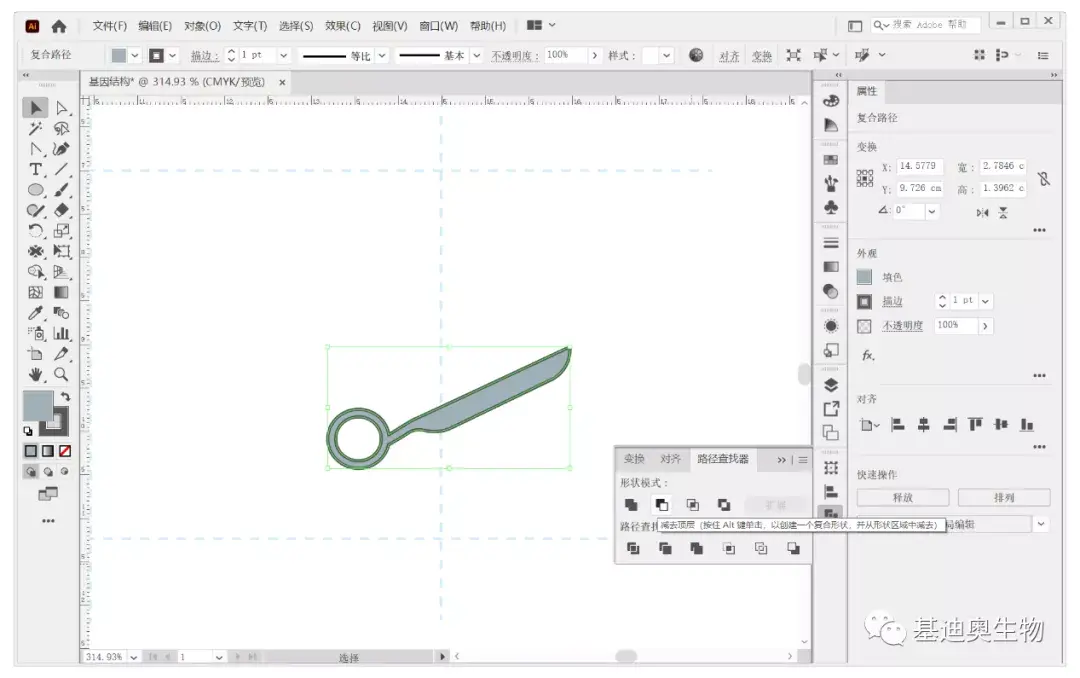Select the Direct Selection white arrow tool
This screenshot has width=1080, height=678.
click(61, 107)
